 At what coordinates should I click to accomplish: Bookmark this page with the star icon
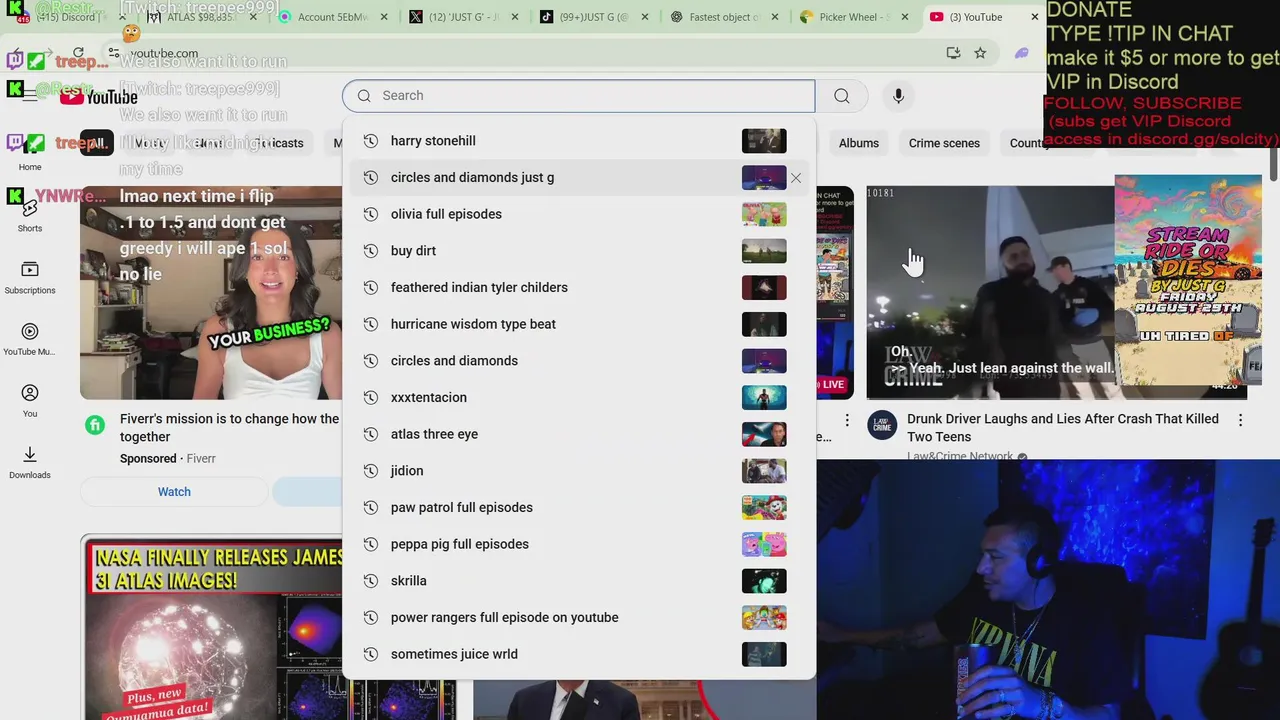pos(980,53)
